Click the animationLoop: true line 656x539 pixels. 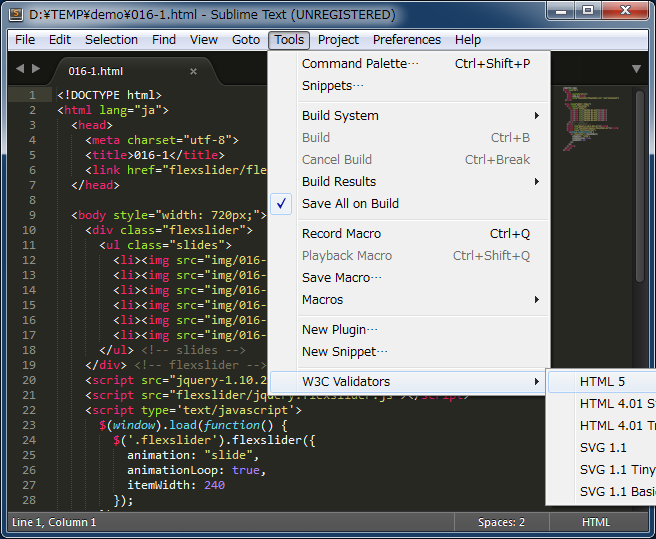pos(196,470)
